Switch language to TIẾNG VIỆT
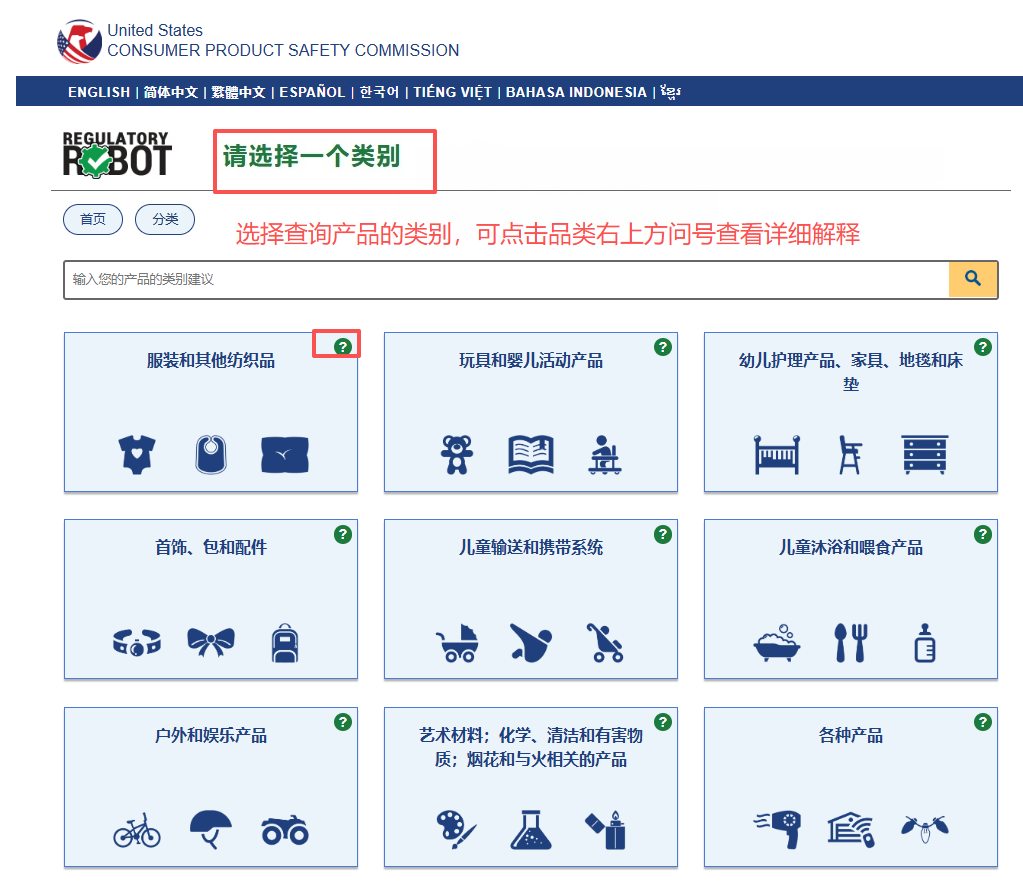Viewport: 1023px width, 882px height. (452, 92)
